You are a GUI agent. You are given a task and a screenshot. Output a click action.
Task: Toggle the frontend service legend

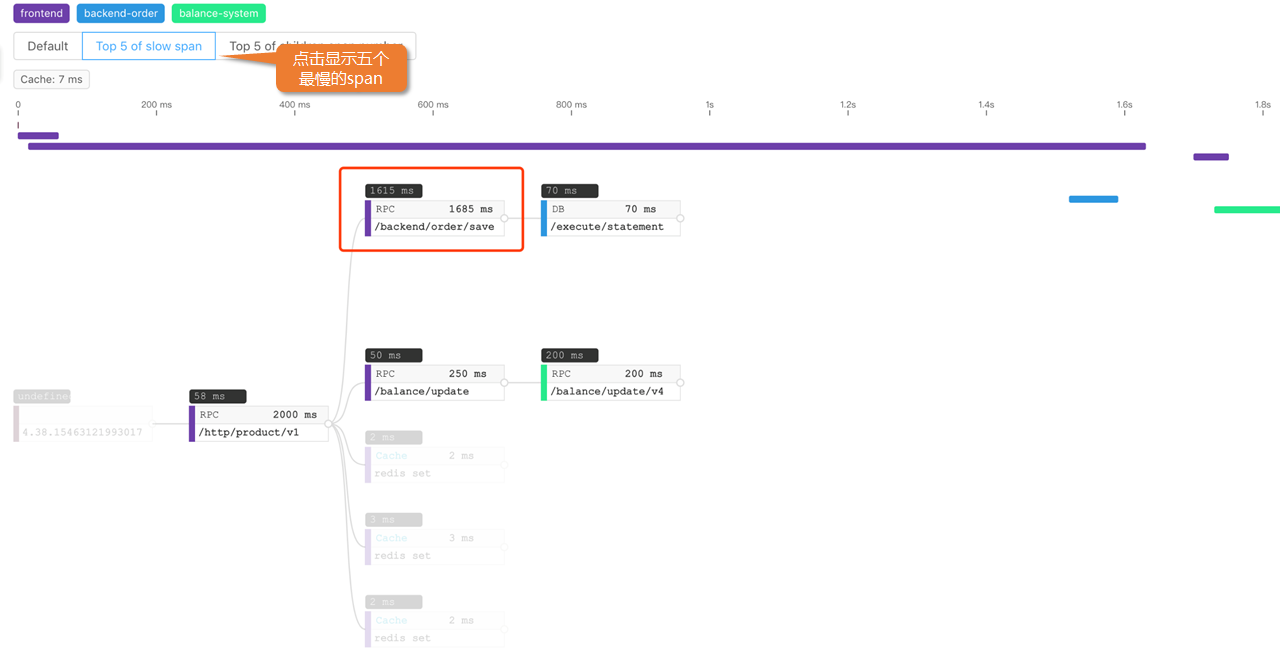click(x=40, y=13)
